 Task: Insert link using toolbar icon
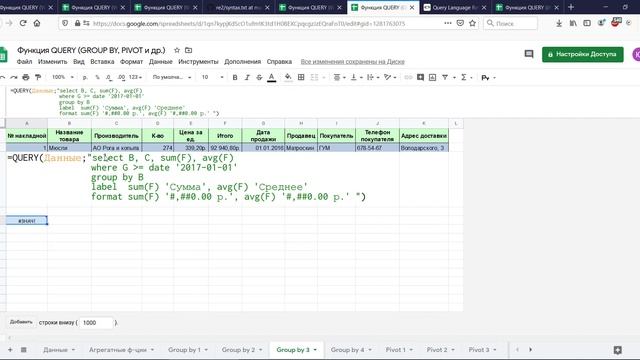tap(408, 77)
